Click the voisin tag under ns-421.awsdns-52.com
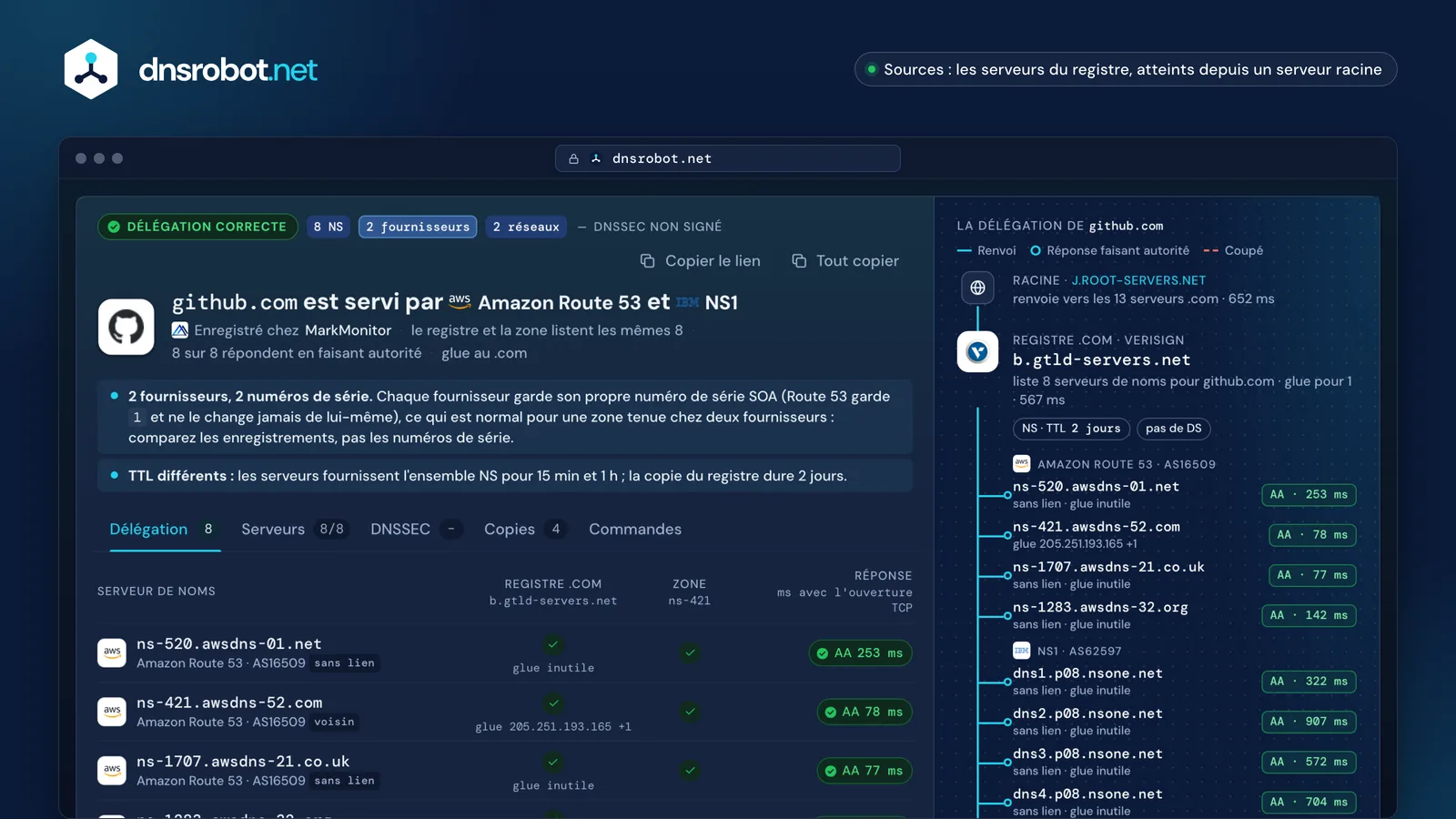 [334, 723]
